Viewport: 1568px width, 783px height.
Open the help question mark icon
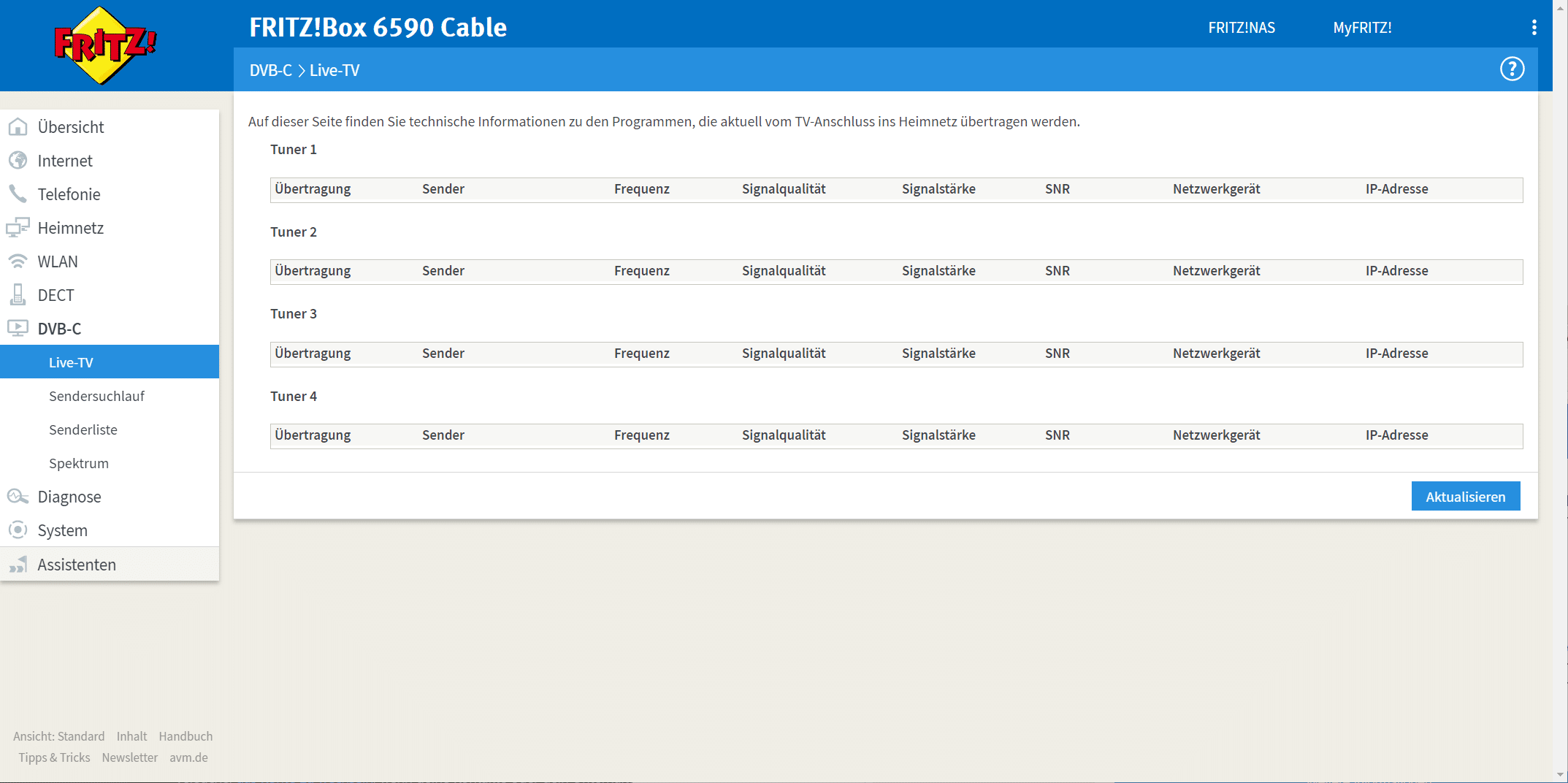coord(1512,69)
